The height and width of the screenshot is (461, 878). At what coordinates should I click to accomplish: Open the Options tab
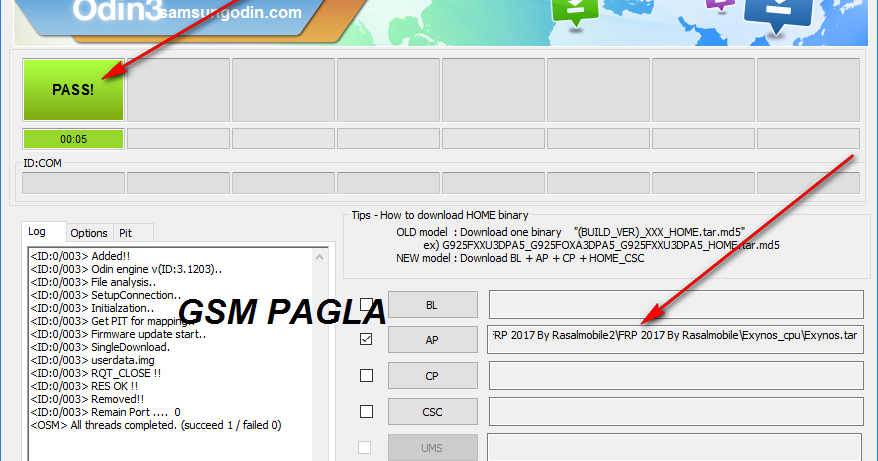coord(89,233)
